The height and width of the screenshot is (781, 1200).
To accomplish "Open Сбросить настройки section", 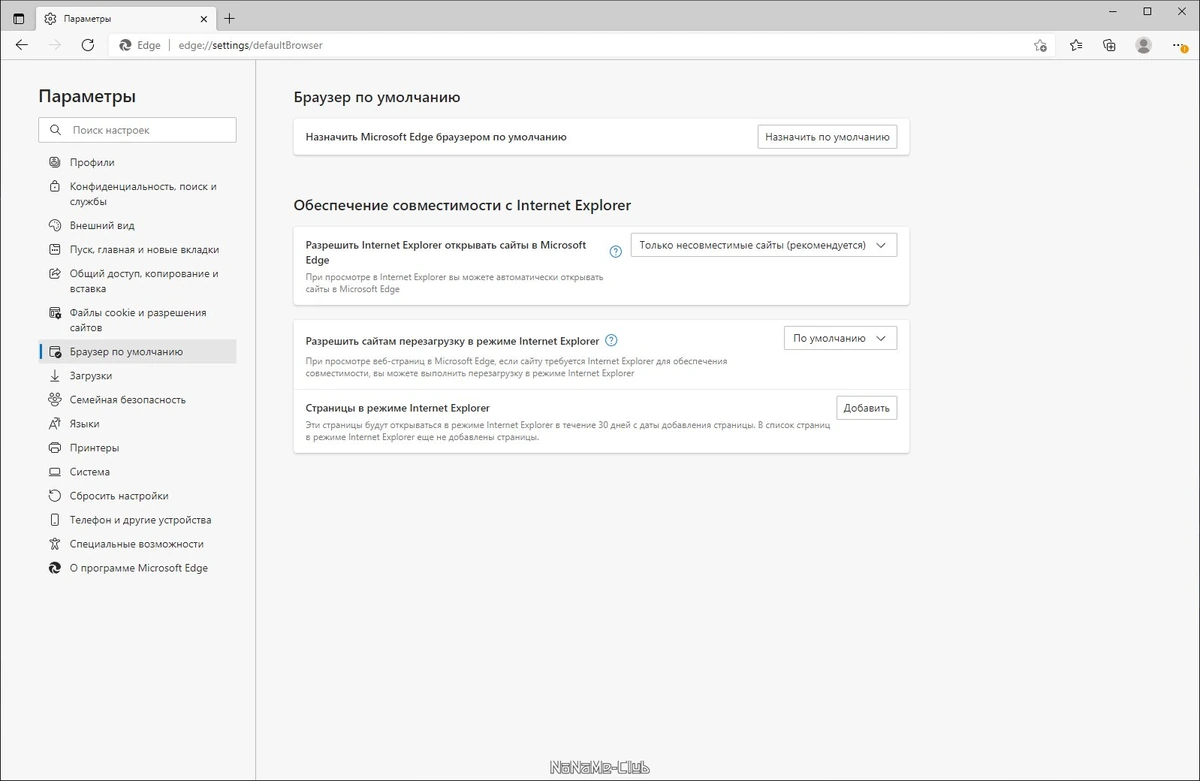I will [x=137, y=496].
